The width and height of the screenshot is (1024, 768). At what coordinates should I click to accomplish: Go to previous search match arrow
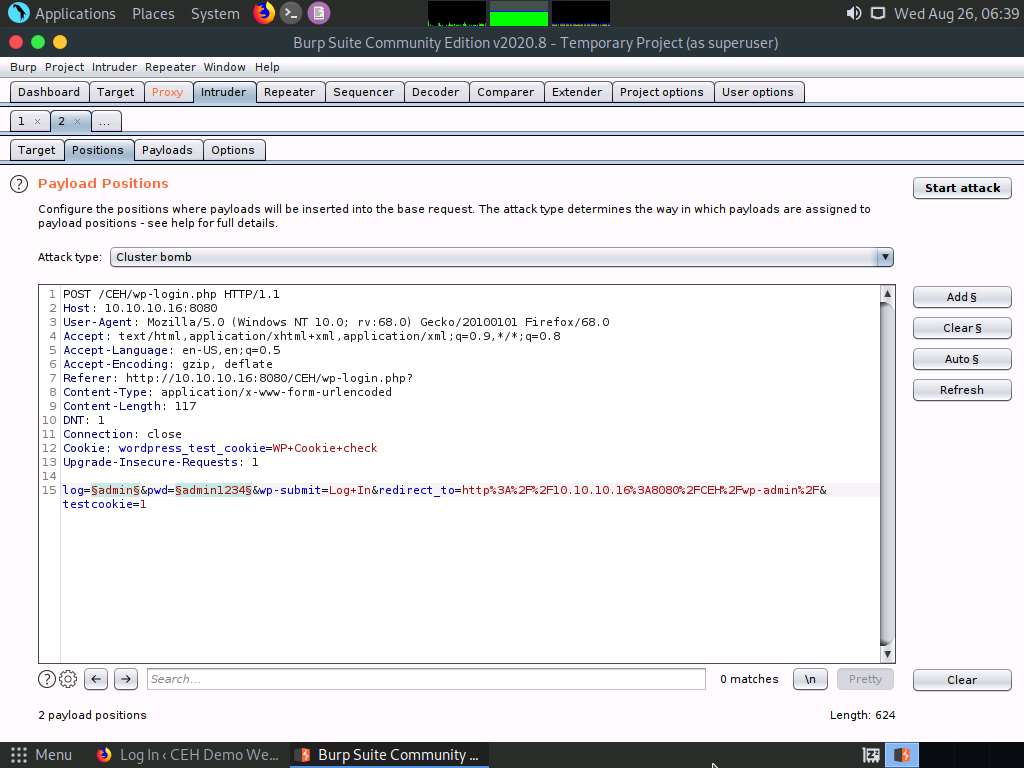coord(96,679)
